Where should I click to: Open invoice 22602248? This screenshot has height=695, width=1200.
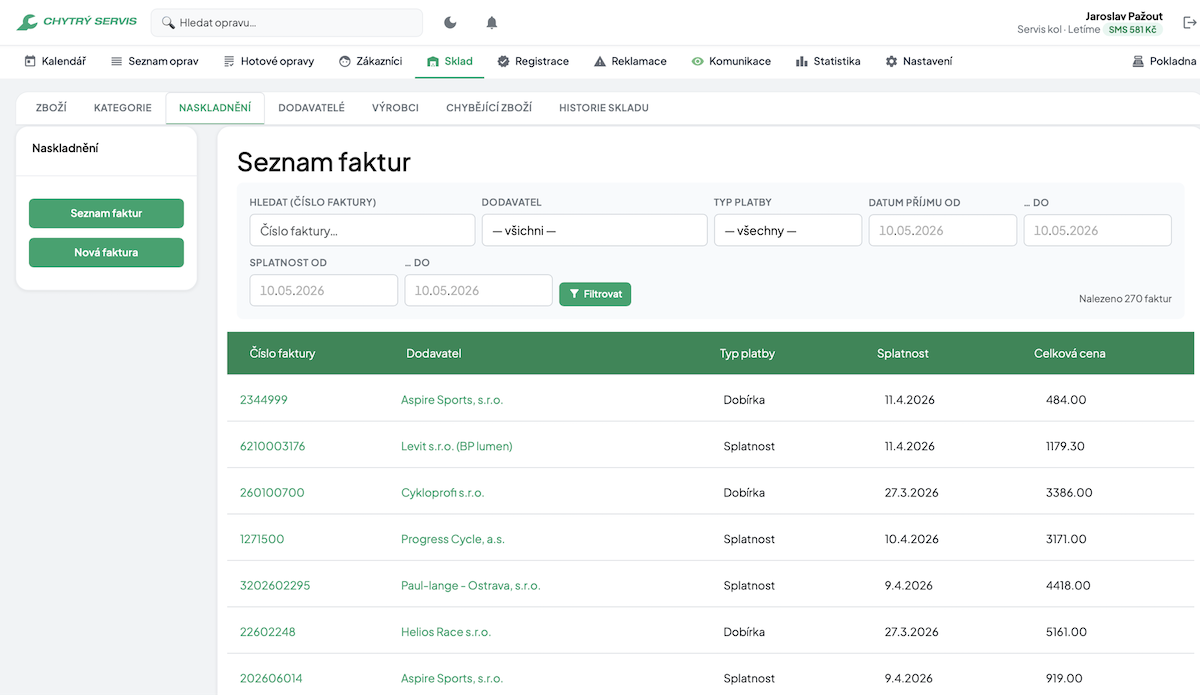coord(268,632)
